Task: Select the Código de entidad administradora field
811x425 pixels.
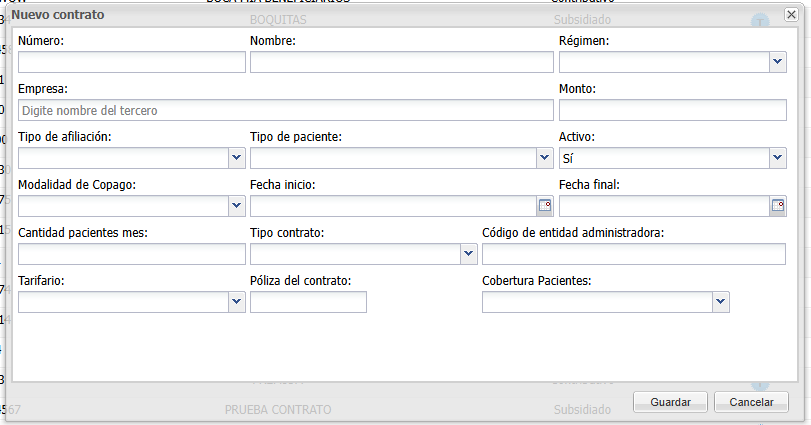Action: point(633,254)
